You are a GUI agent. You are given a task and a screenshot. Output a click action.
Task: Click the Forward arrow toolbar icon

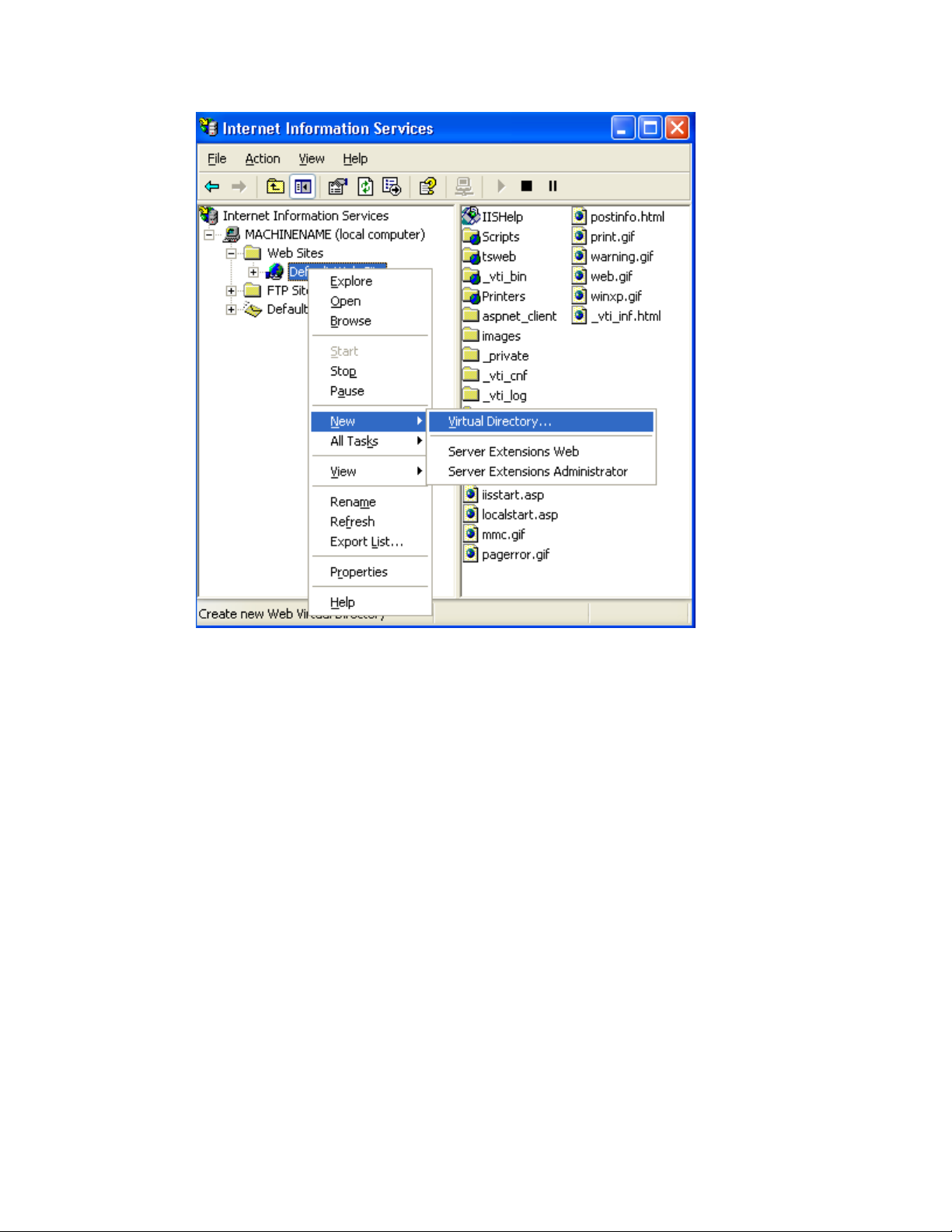point(239,187)
